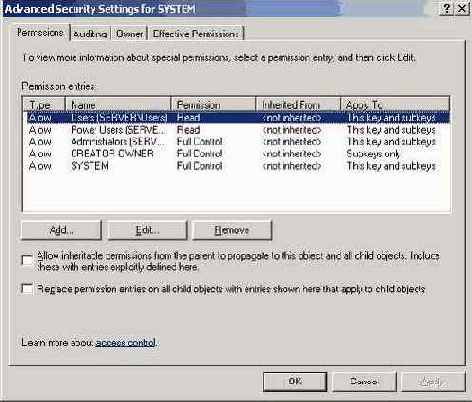Click the Edit button
The image size is (472, 402).
pos(147,230)
